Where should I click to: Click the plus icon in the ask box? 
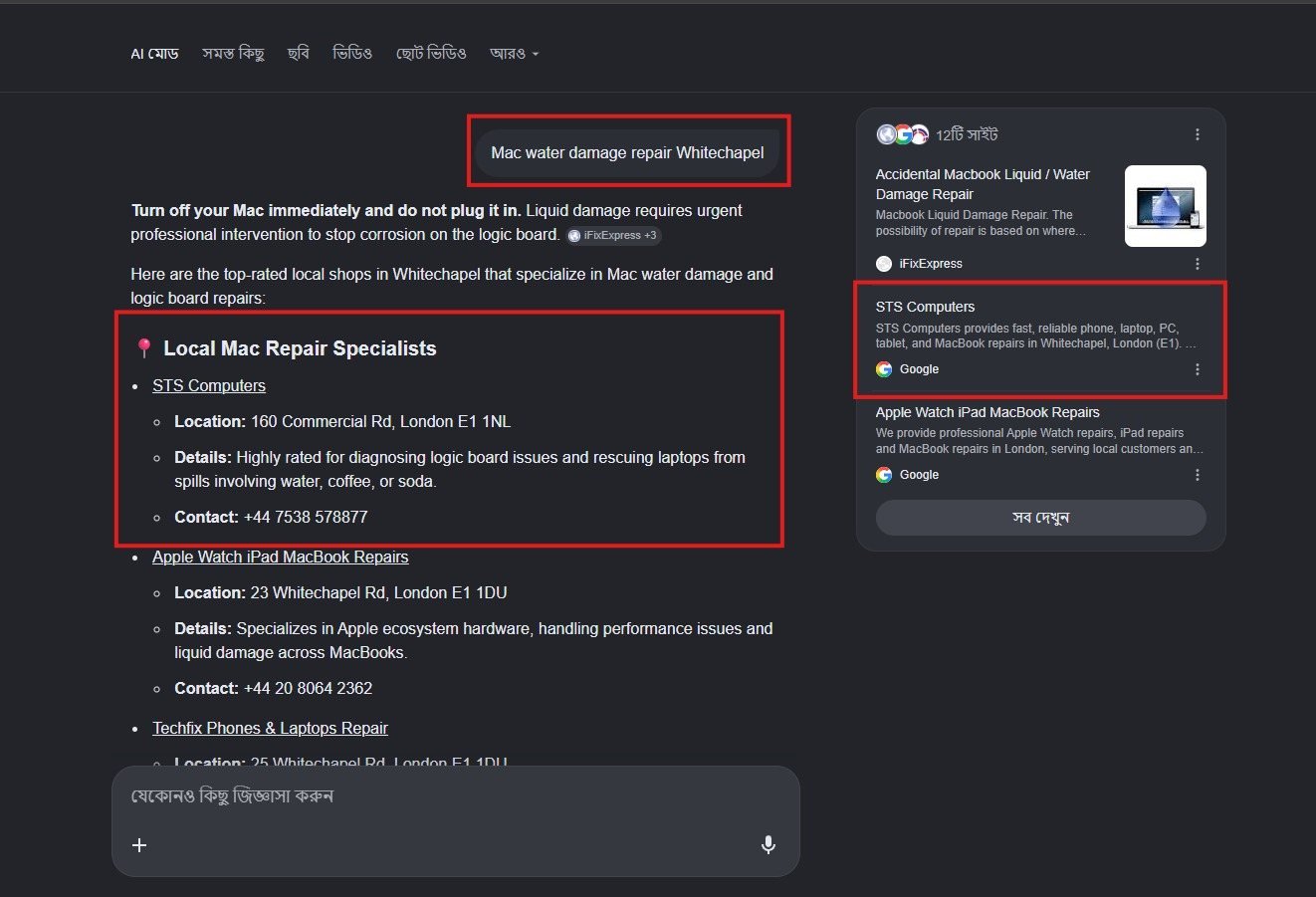click(x=139, y=845)
